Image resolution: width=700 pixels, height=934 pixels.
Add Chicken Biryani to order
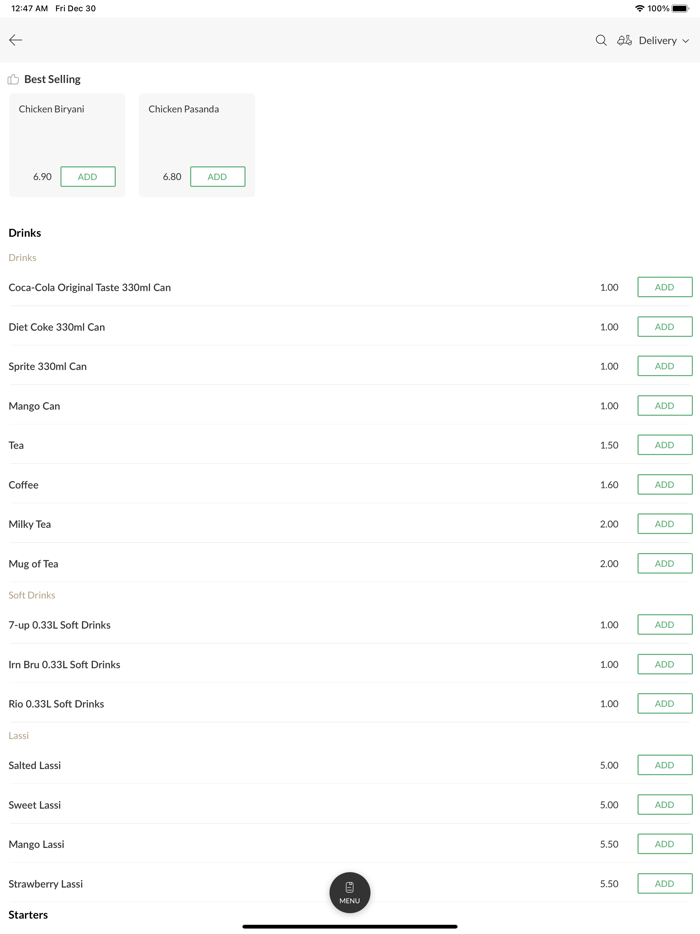(88, 177)
